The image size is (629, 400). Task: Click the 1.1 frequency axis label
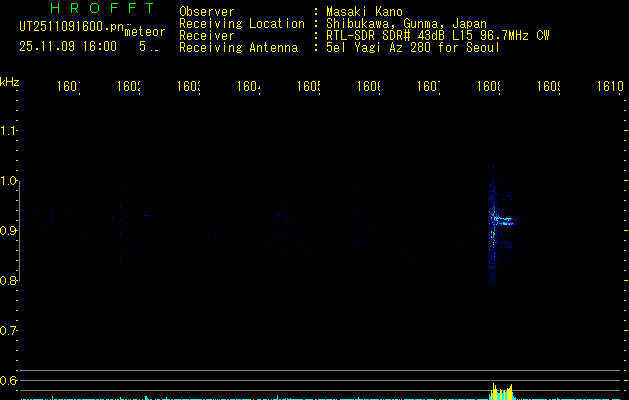(8, 131)
